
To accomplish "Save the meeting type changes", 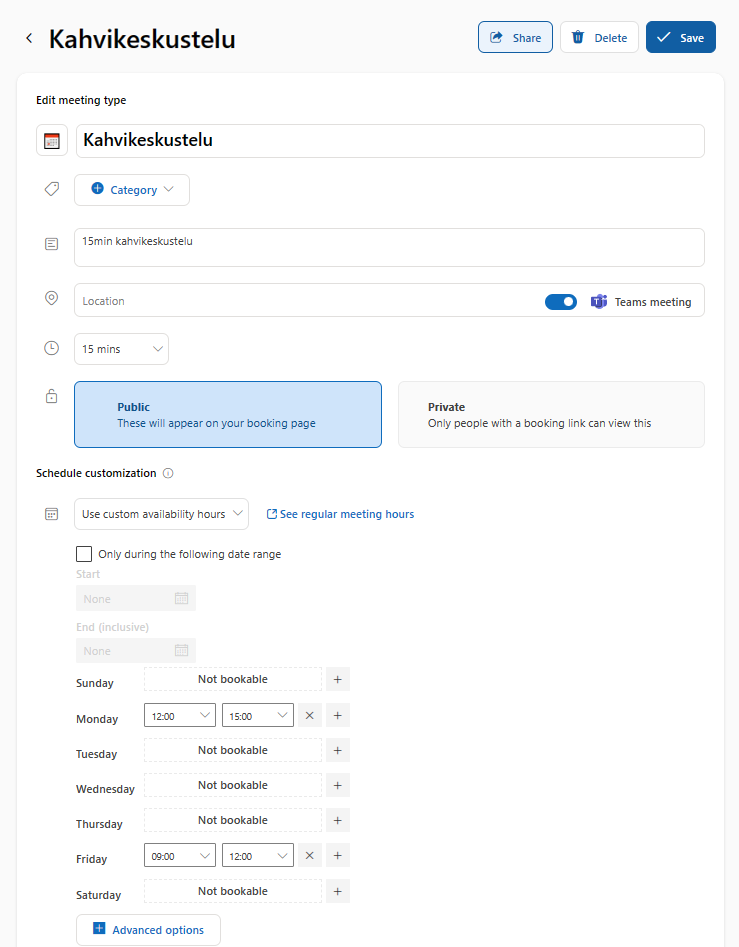I will [x=680, y=37].
